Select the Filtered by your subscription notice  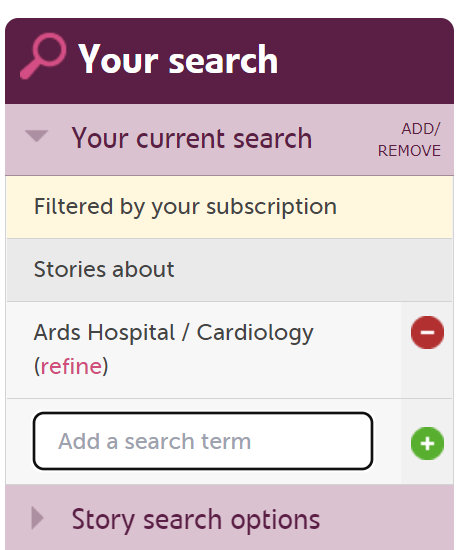pyautogui.click(x=229, y=207)
